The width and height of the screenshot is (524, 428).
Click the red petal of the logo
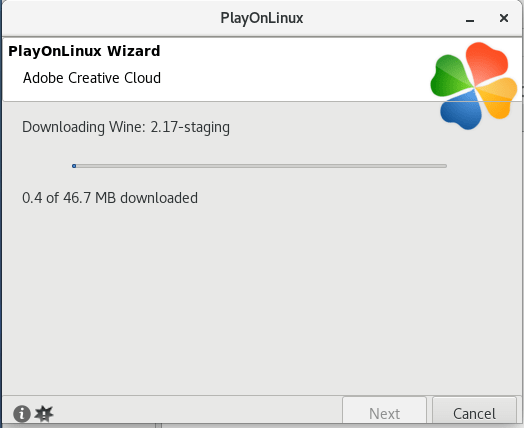click(x=487, y=62)
